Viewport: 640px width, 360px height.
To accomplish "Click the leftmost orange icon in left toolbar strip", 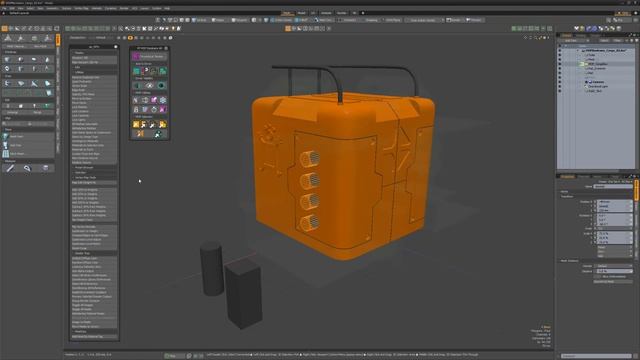I will pos(4,29).
